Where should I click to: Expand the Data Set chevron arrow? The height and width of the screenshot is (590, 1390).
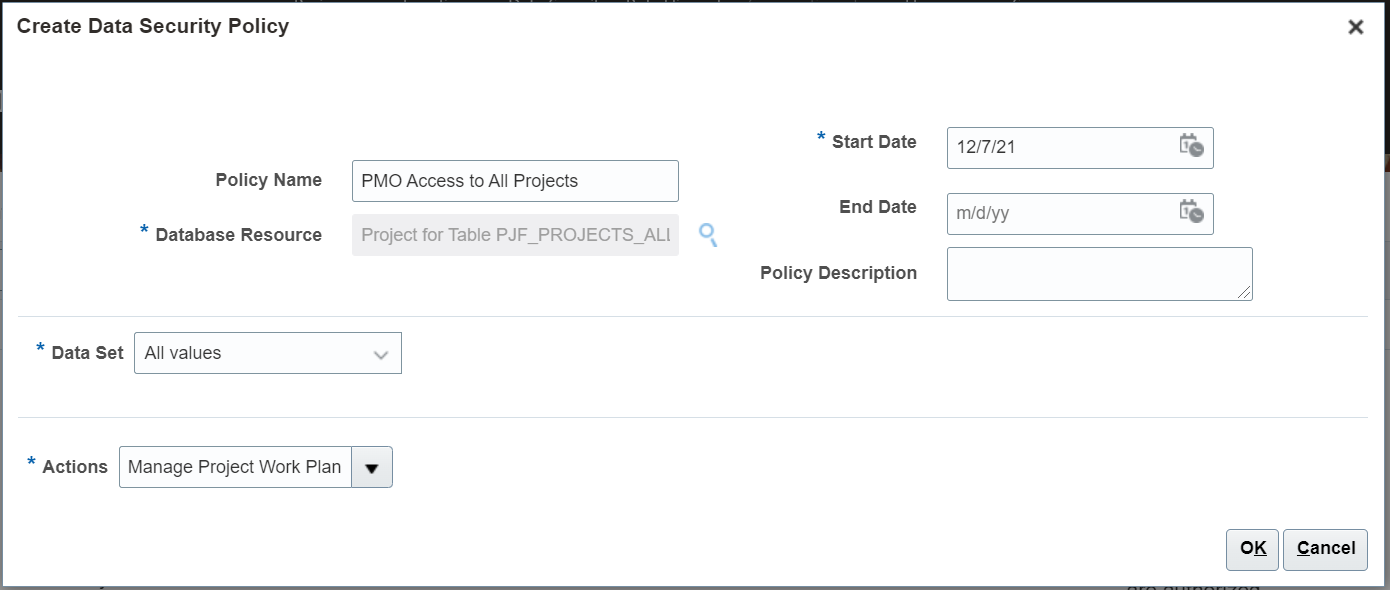(381, 354)
